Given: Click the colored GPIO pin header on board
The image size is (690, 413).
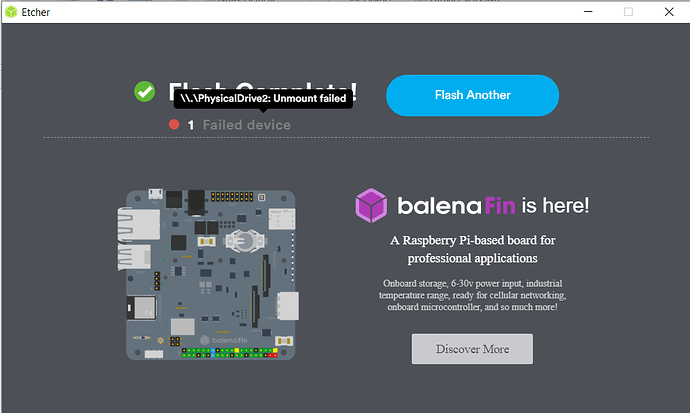Looking at the screenshot, I should point(230,352).
